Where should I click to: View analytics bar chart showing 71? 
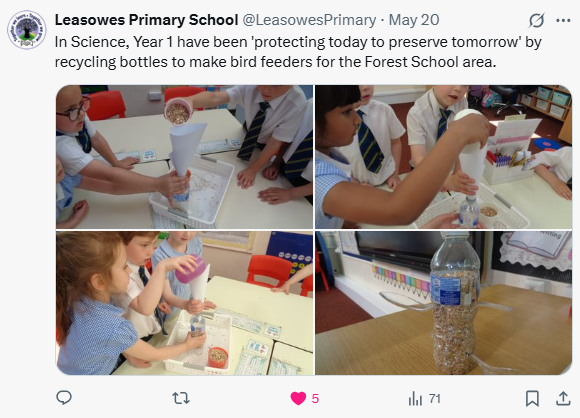click(x=415, y=399)
